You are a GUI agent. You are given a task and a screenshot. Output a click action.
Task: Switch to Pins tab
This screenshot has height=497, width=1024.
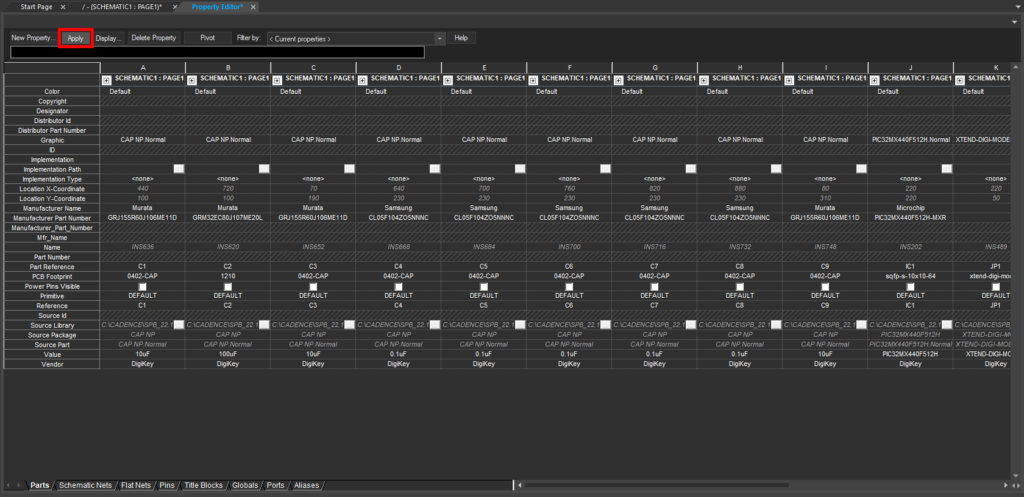[x=167, y=486]
